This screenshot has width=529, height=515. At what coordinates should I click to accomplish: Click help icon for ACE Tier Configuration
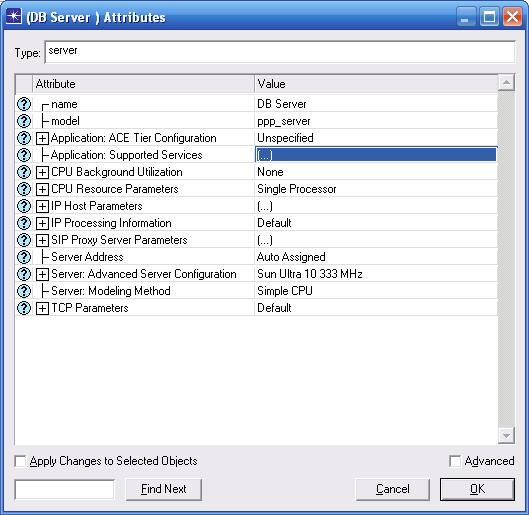[24, 138]
